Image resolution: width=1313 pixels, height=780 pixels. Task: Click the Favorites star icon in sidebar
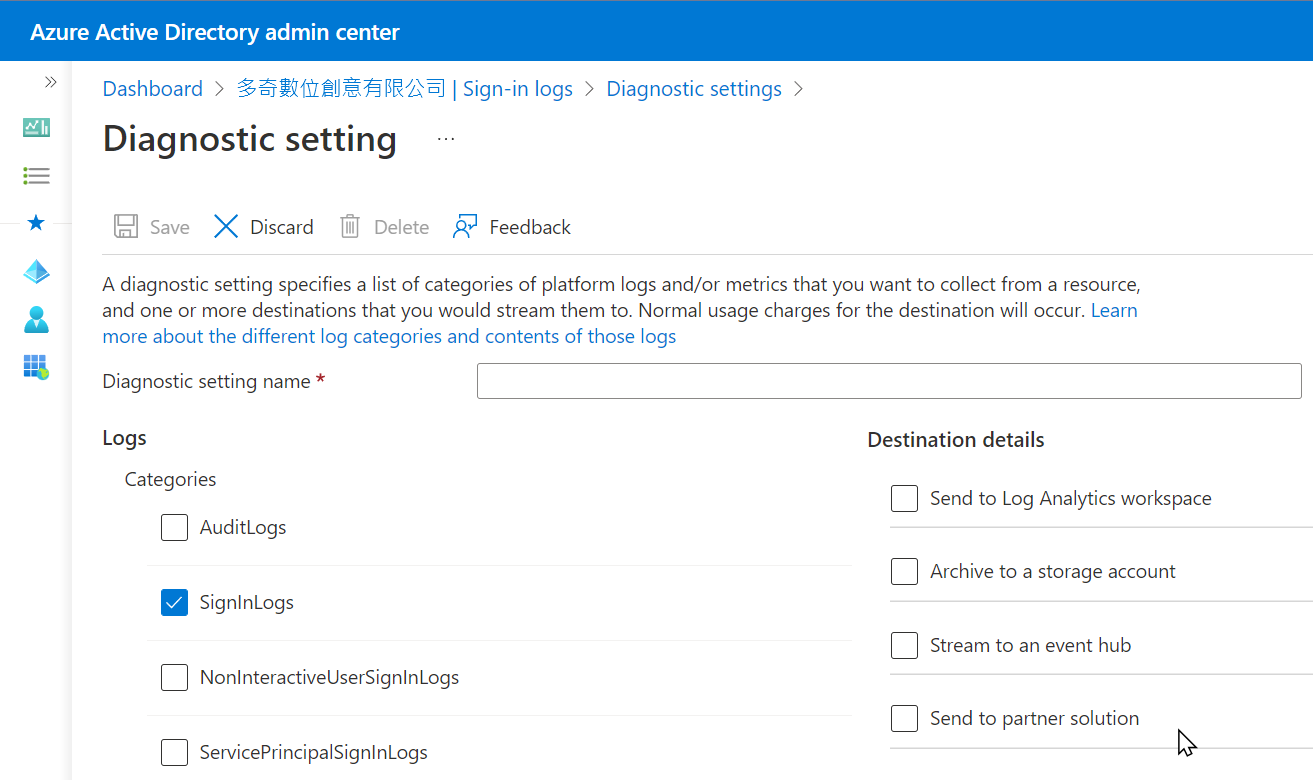click(36, 222)
